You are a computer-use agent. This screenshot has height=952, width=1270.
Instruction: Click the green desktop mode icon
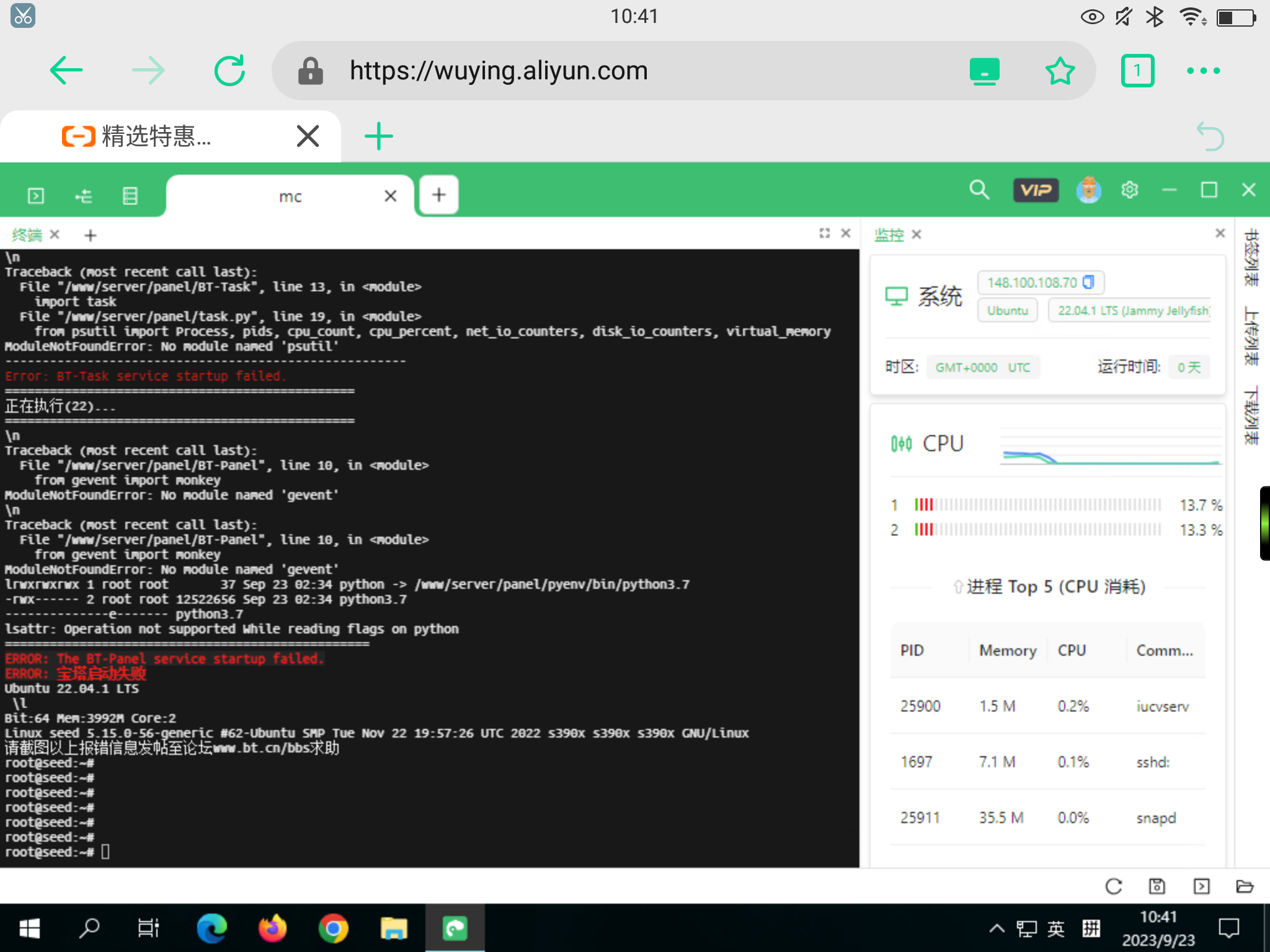tap(984, 71)
